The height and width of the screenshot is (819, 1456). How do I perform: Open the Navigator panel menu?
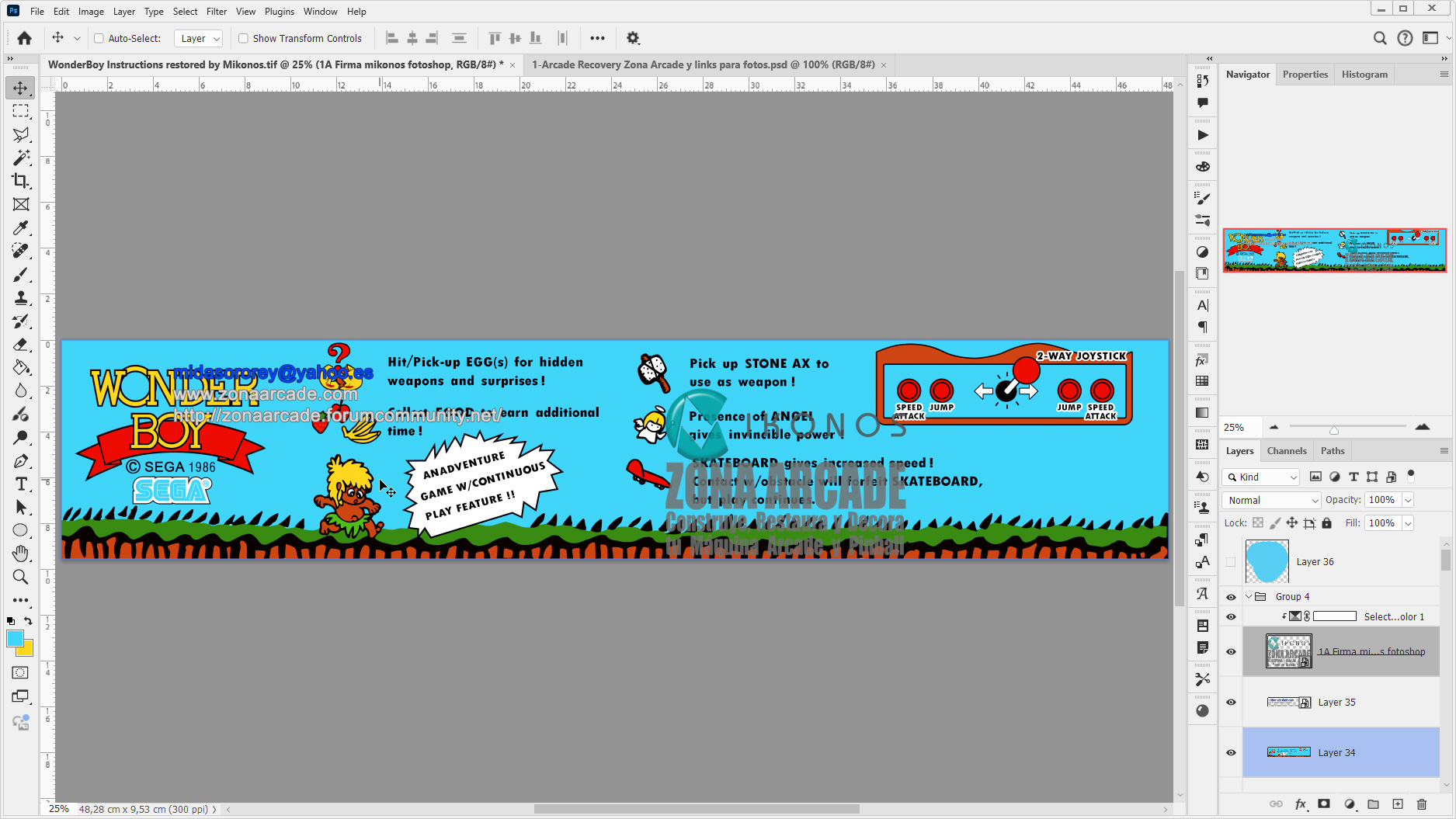pos(1444,75)
